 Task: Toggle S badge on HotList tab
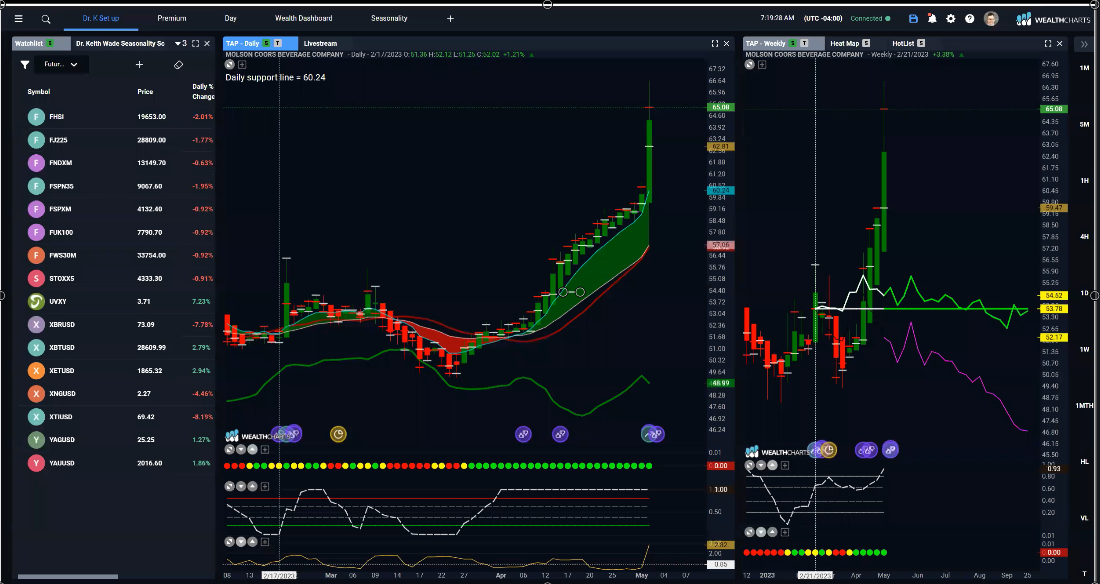[921, 44]
